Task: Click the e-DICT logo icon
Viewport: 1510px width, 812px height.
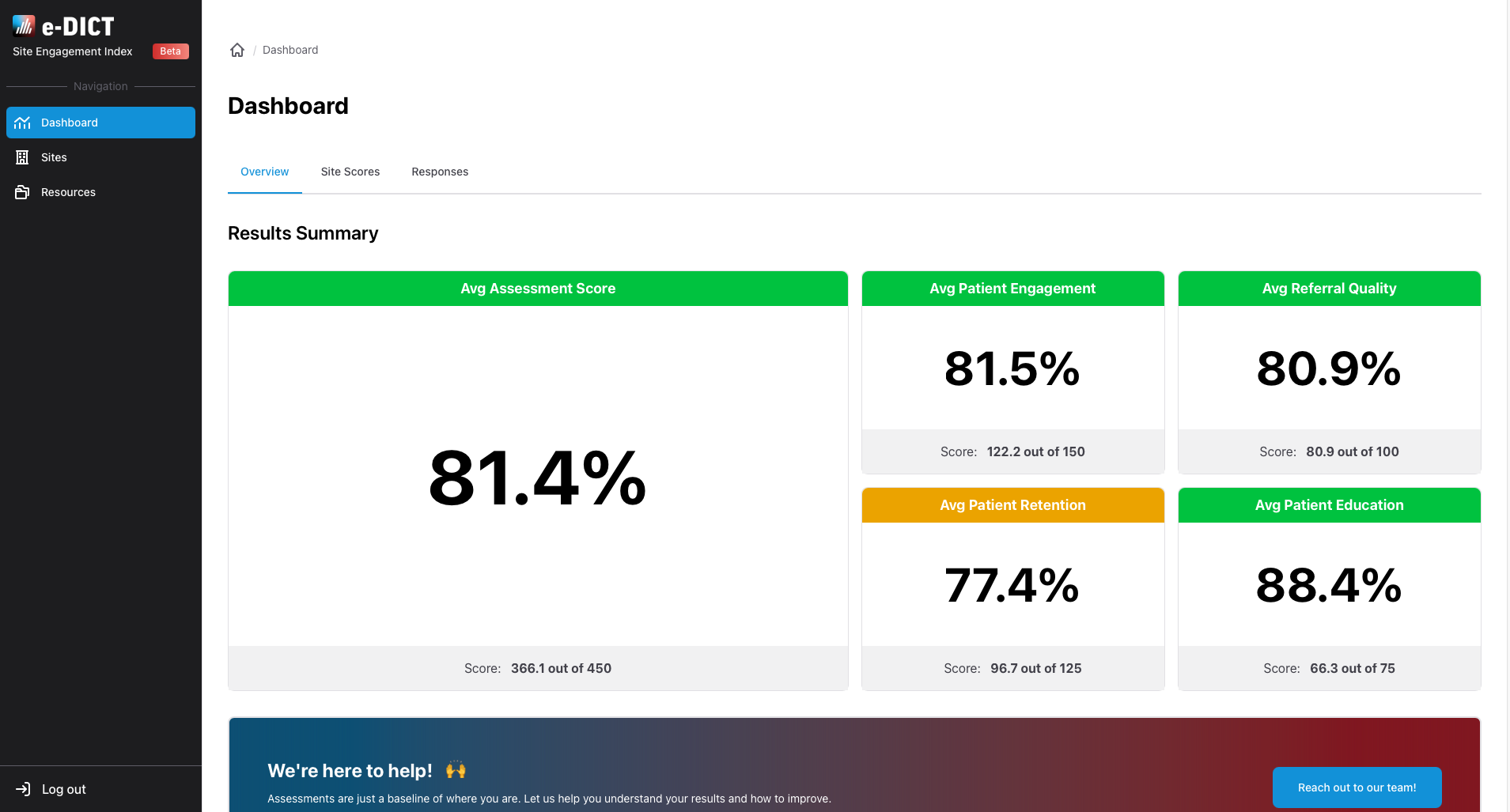Action: pyautogui.click(x=24, y=26)
